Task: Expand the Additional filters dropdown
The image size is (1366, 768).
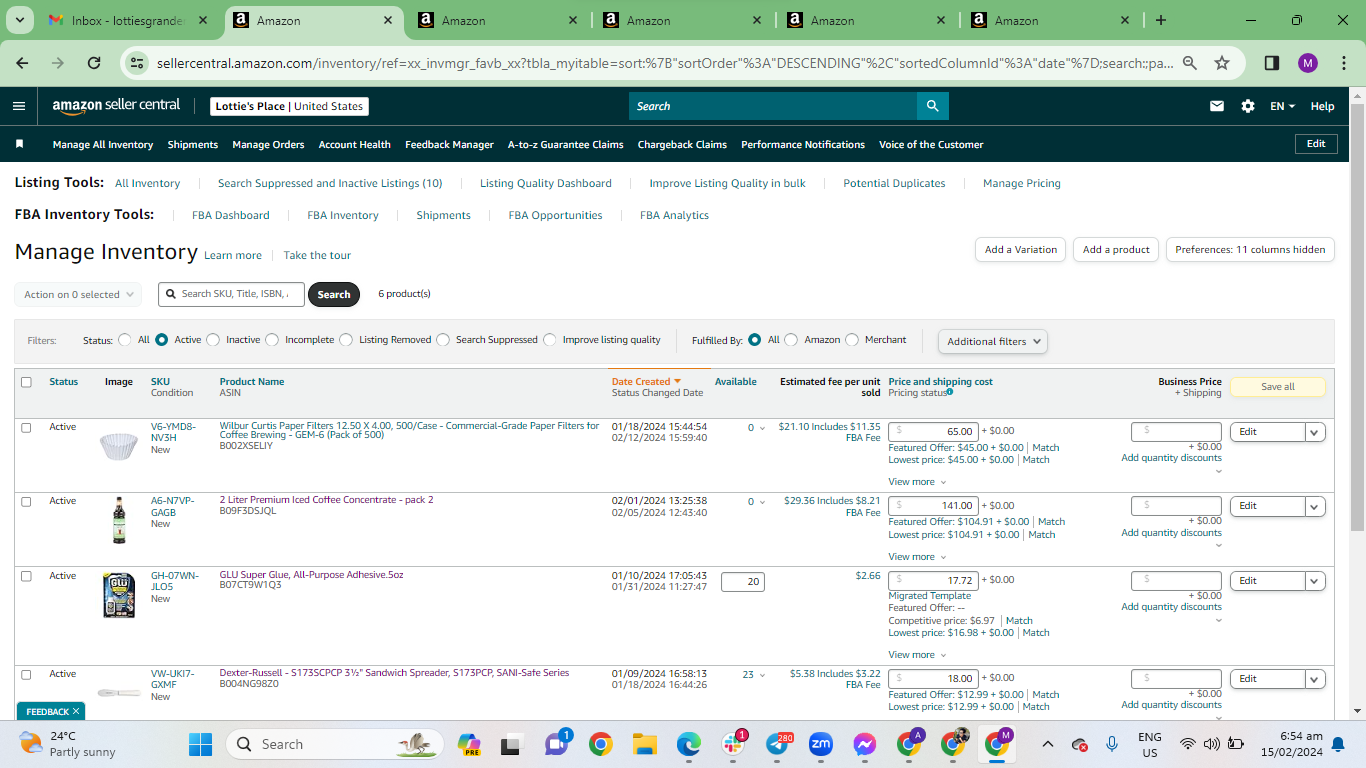Action: [x=993, y=341]
